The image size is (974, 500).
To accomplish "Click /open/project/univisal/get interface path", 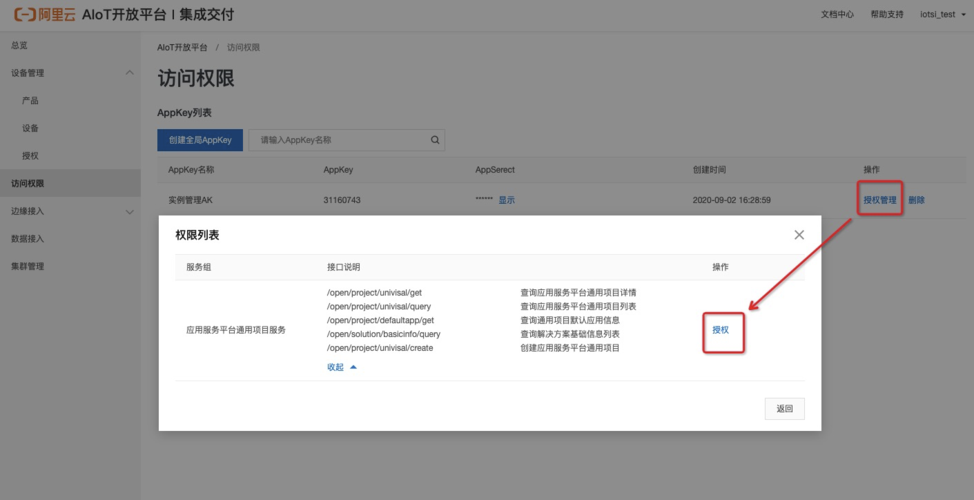I will click(375, 293).
